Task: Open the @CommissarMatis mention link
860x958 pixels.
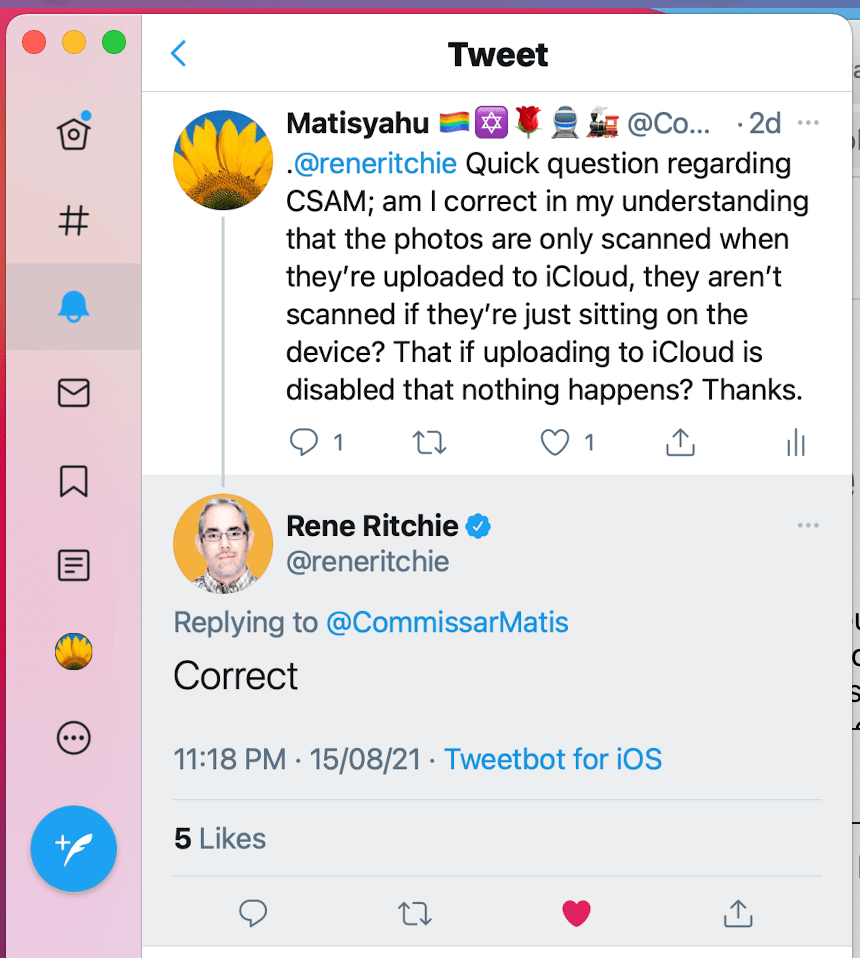Action: pos(447,622)
